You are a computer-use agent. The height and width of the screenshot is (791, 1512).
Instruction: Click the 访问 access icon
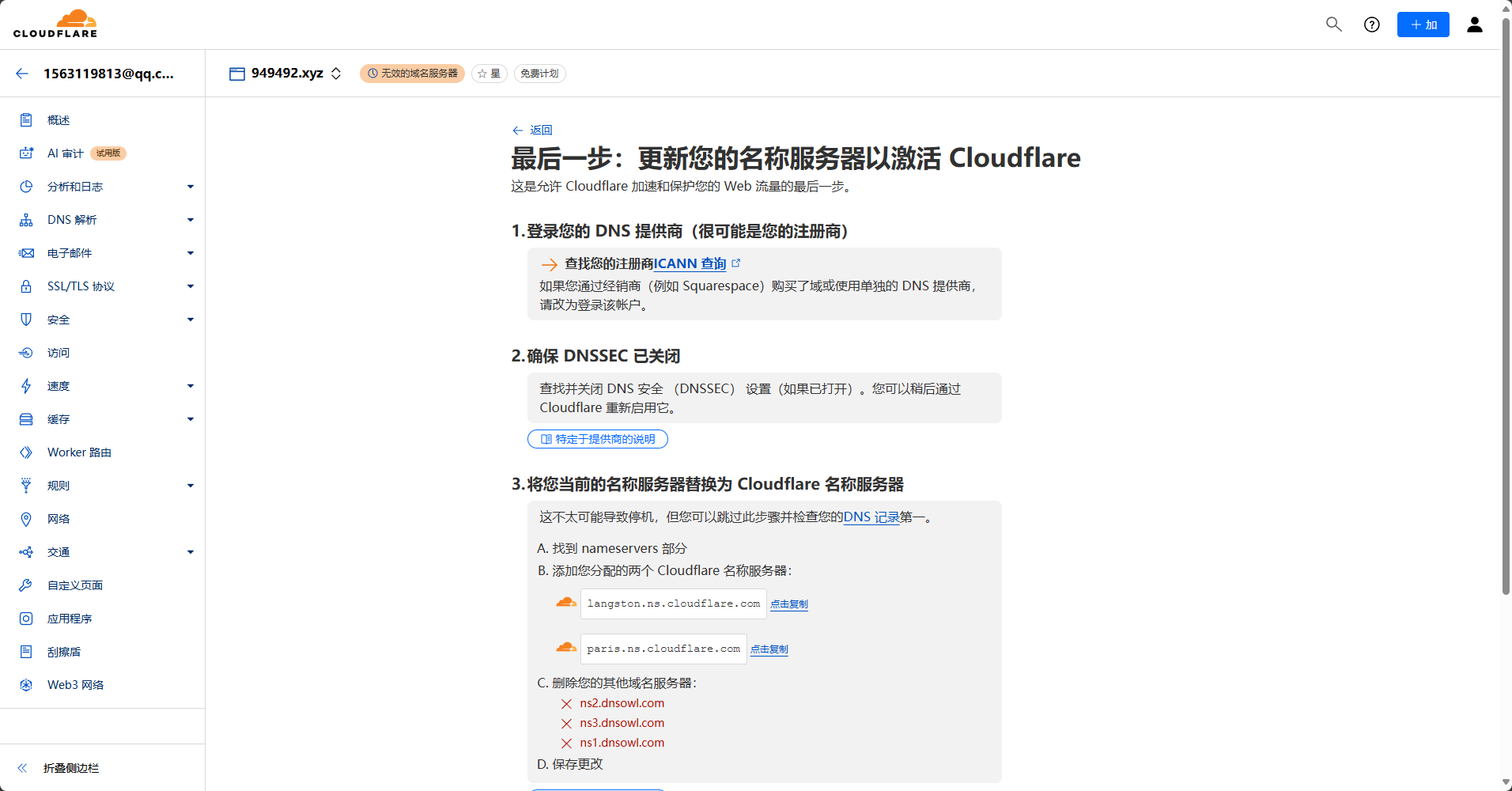click(x=26, y=353)
